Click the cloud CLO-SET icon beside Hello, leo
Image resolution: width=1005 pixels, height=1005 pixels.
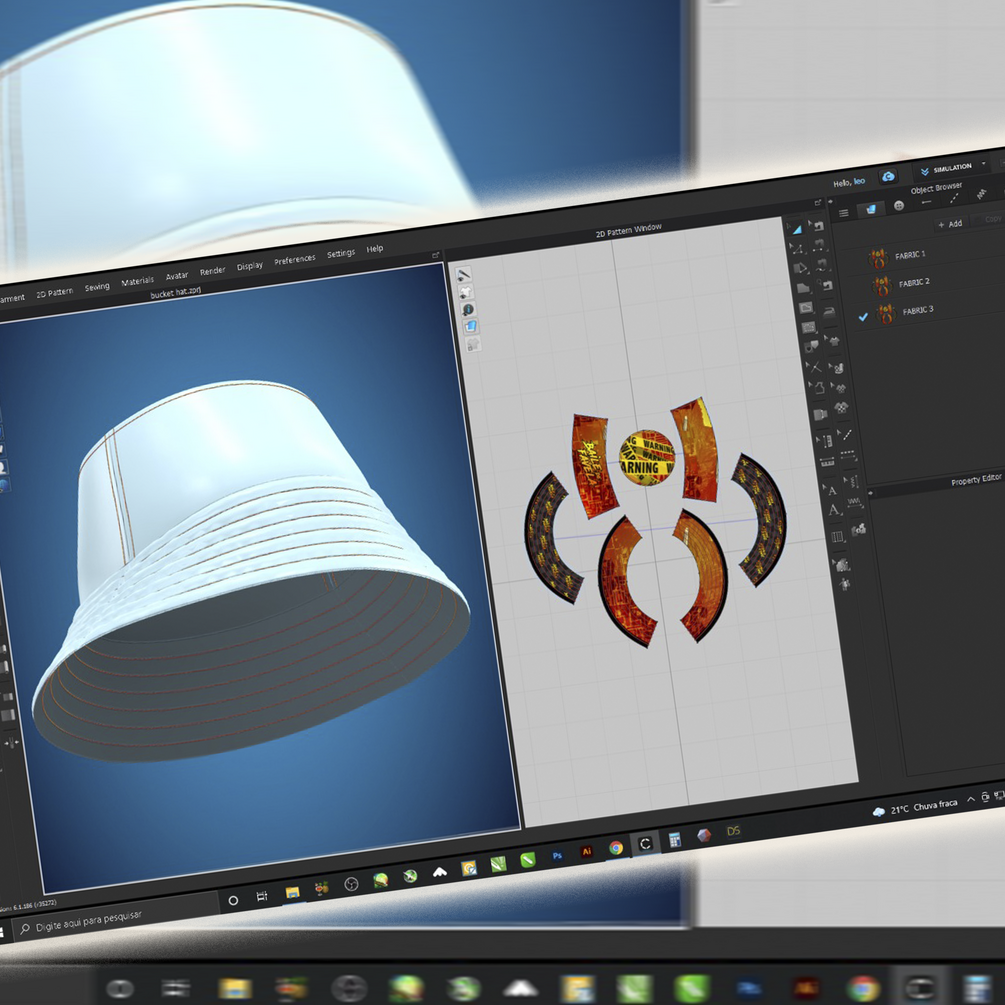tap(888, 176)
